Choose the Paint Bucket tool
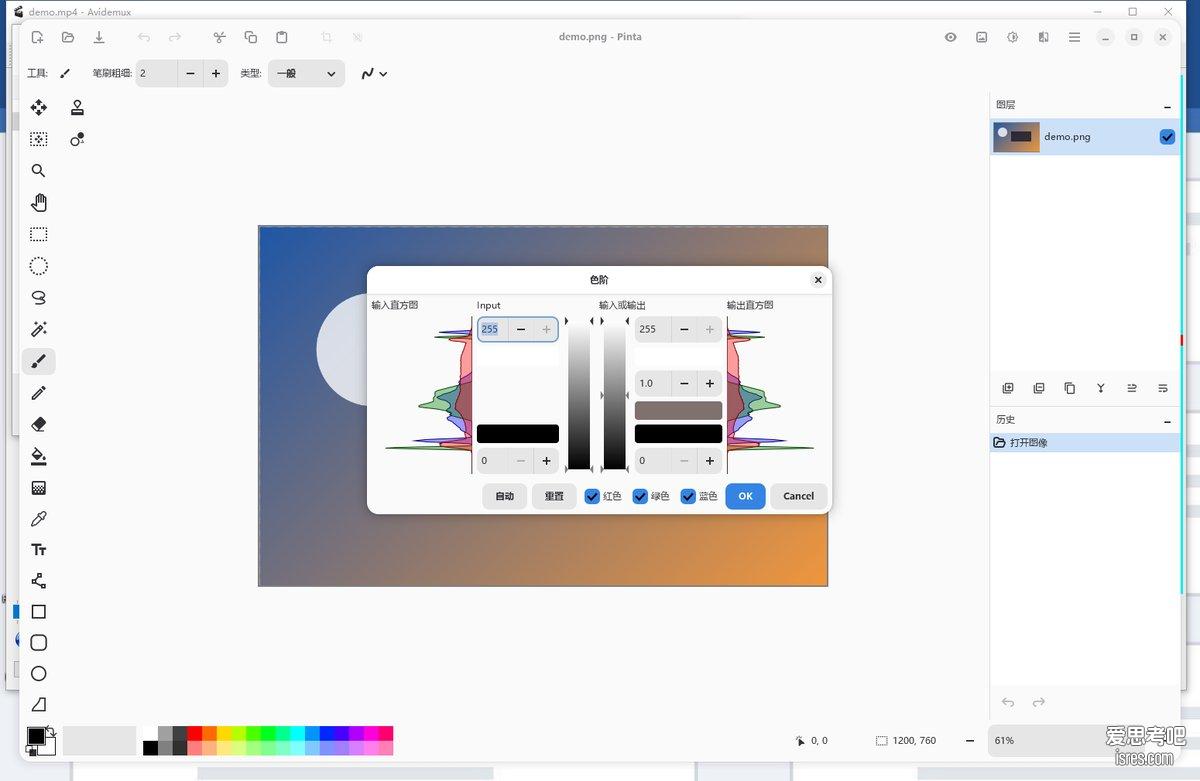Viewport: 1200px width, 781px height. tap(39, 457)
